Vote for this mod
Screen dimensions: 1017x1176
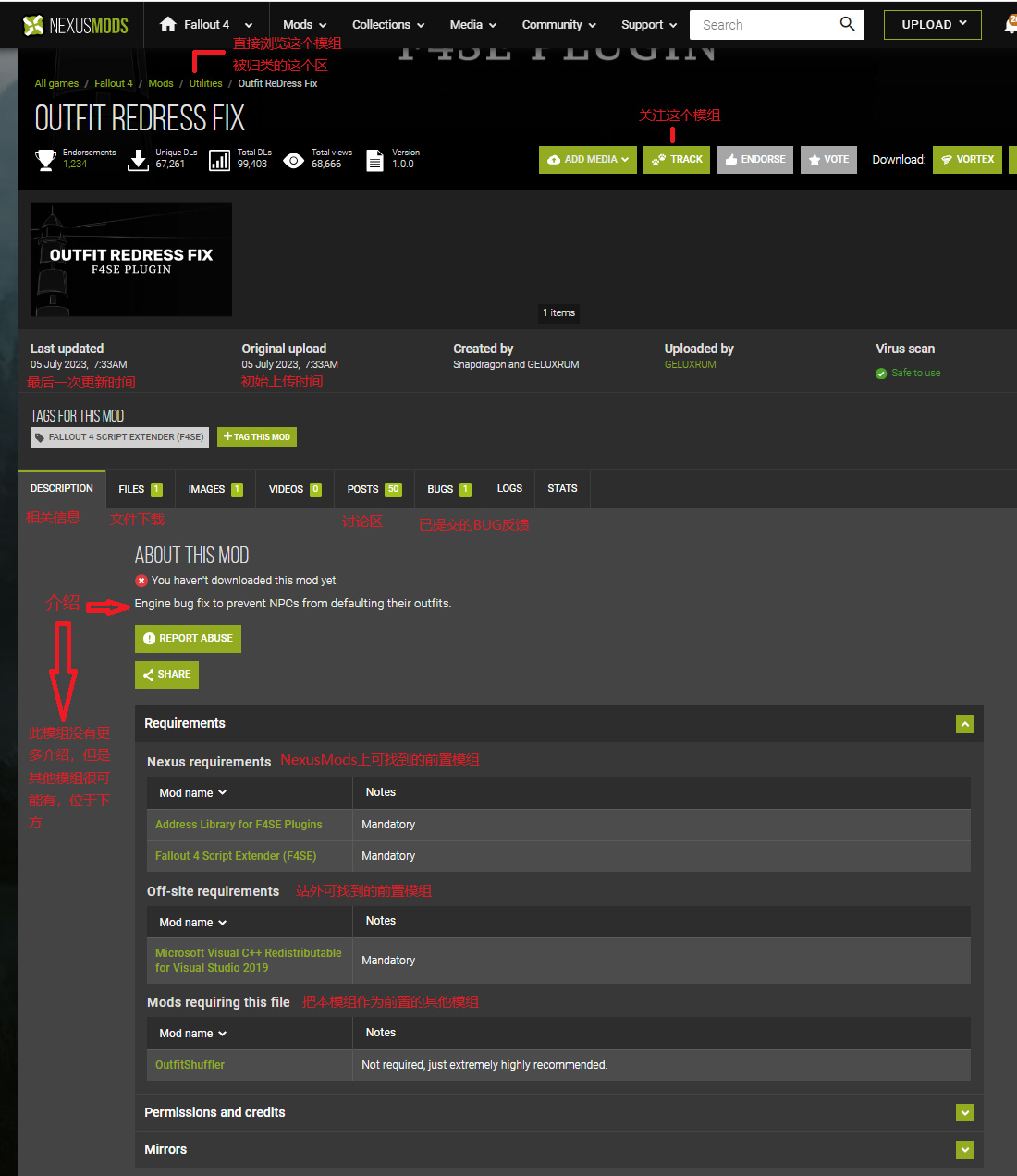[828, 160]
